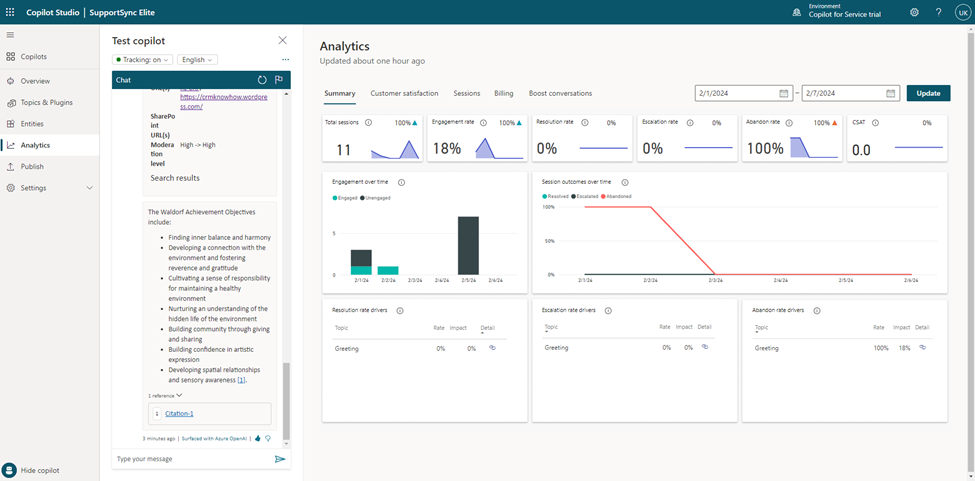This screenshot has width=975, height=481.
Task: Go to Overview in the sidebar
Action: tap(50, 81)
